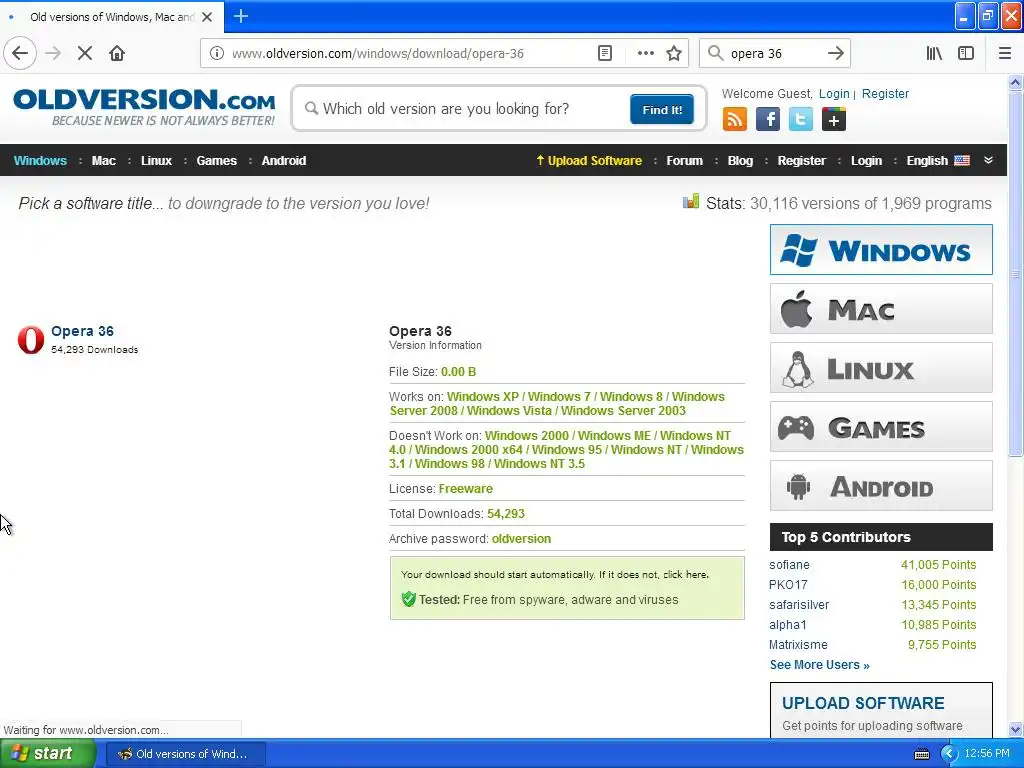Stop loading the page with X button
1024x768 pixels.
(85, 53)
